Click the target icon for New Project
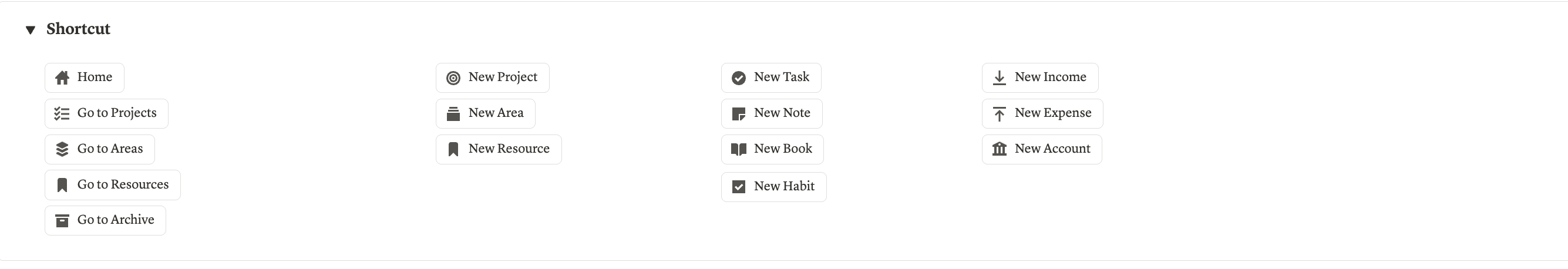This screenshot has height=269, width=1568. pyautogui.click(x=453, y=78)
